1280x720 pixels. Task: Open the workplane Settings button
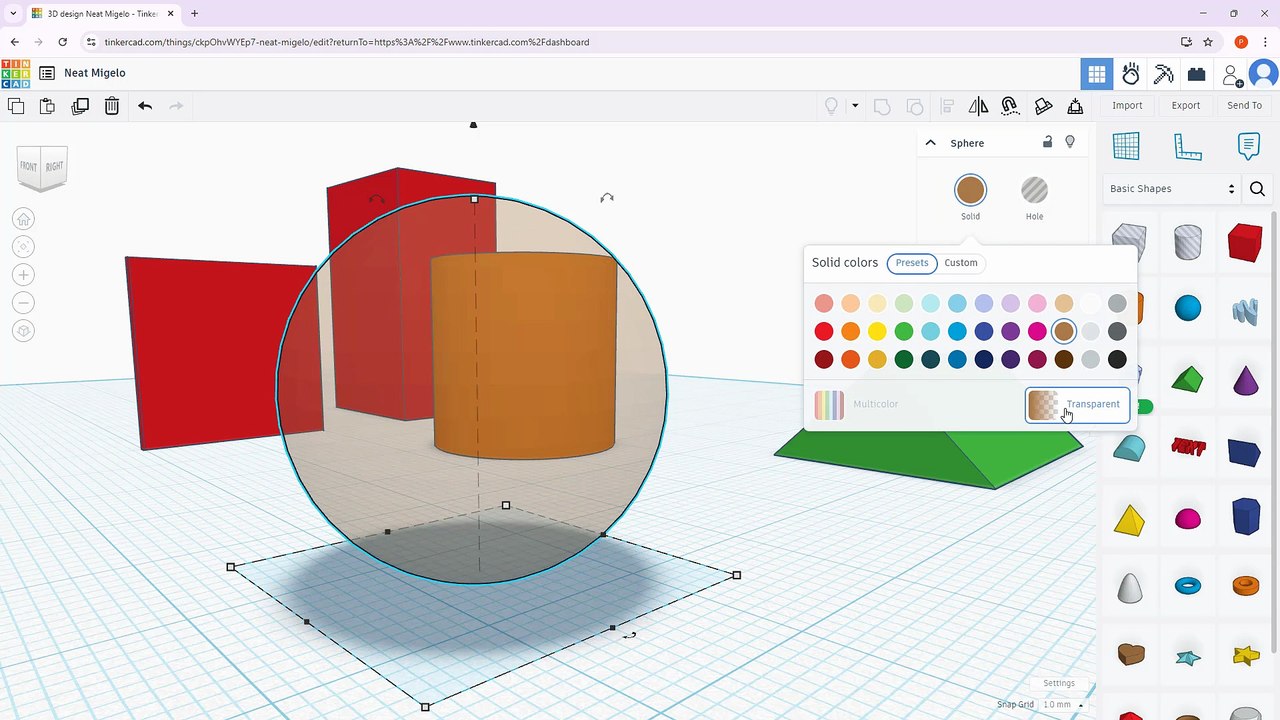1059,683
